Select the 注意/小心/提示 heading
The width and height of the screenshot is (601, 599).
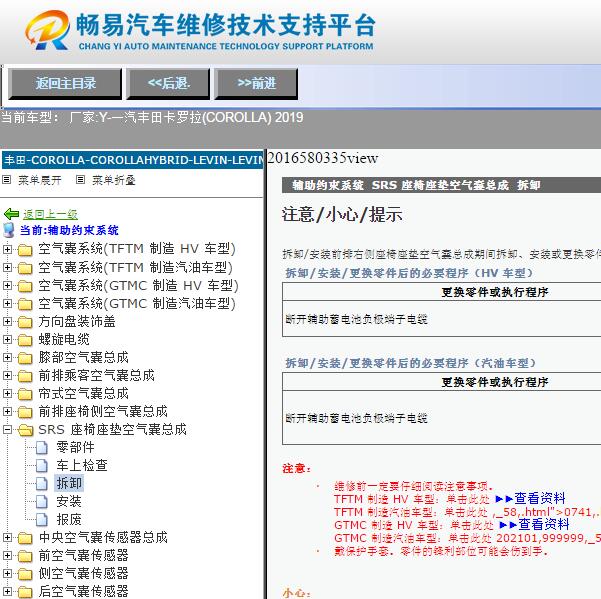[x=342, y=214]
